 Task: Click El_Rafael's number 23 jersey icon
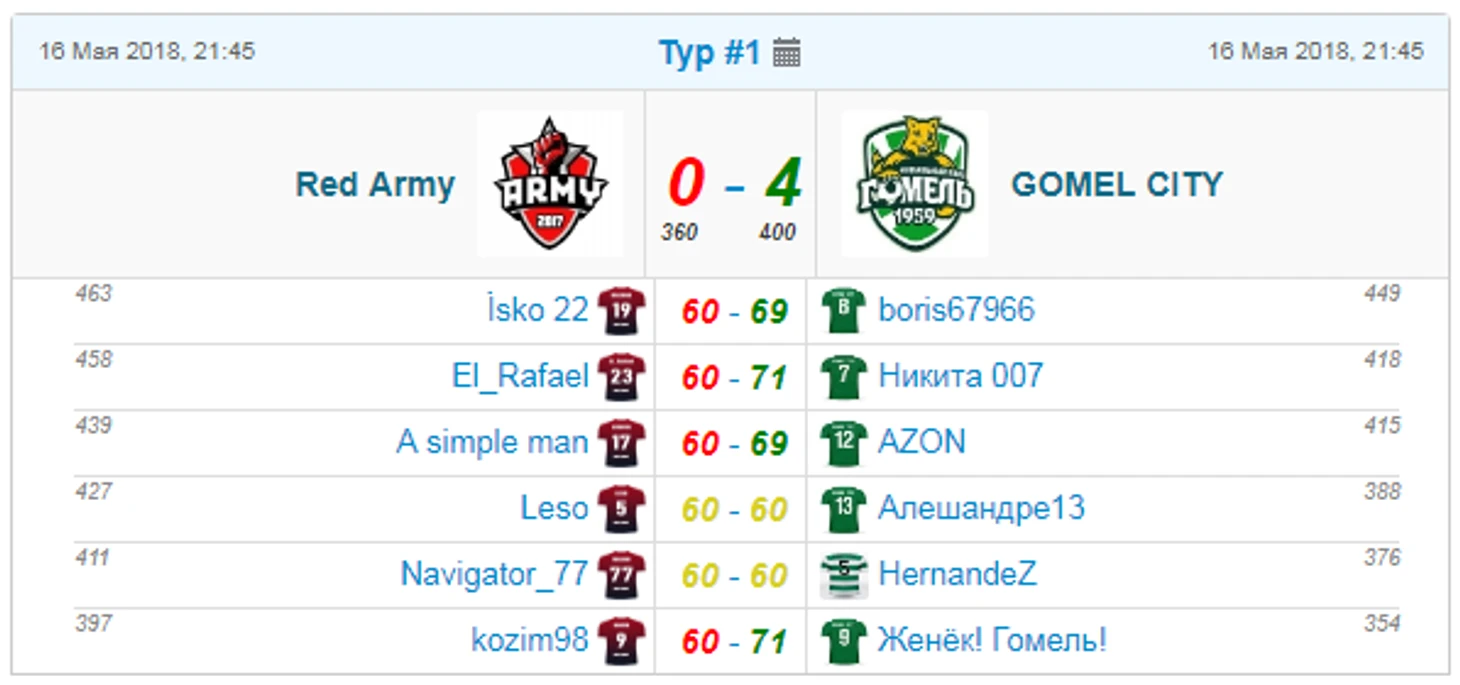[x=621, y=376]
